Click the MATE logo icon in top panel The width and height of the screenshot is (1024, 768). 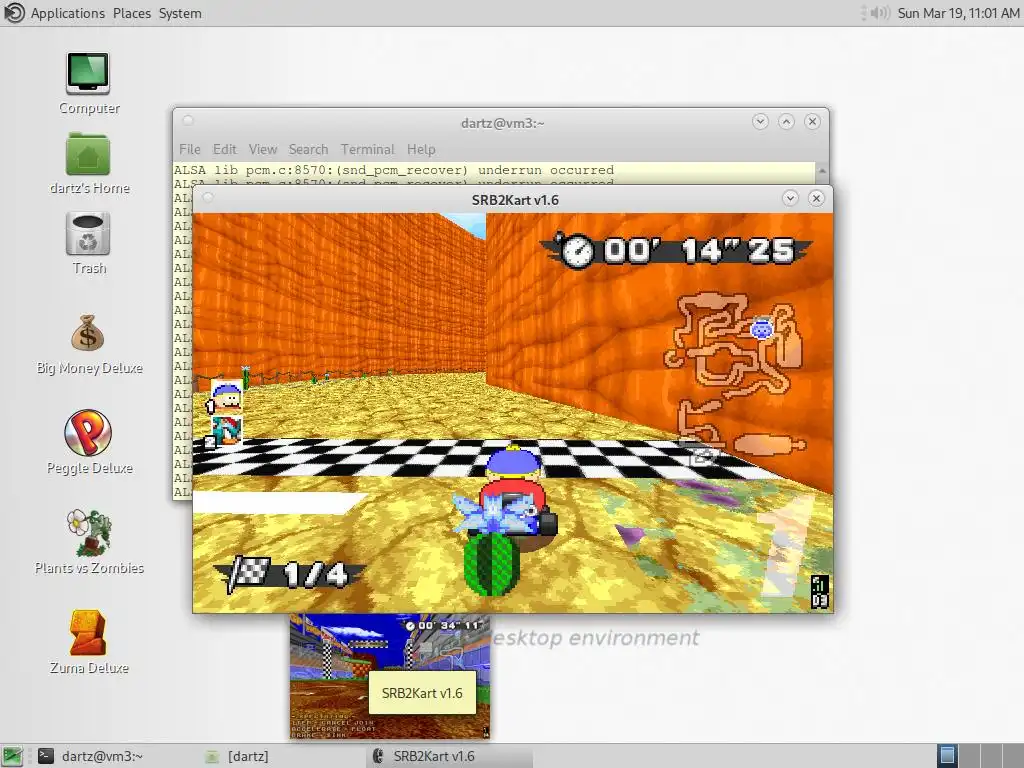pyautogui.click(x=14, y=12)
